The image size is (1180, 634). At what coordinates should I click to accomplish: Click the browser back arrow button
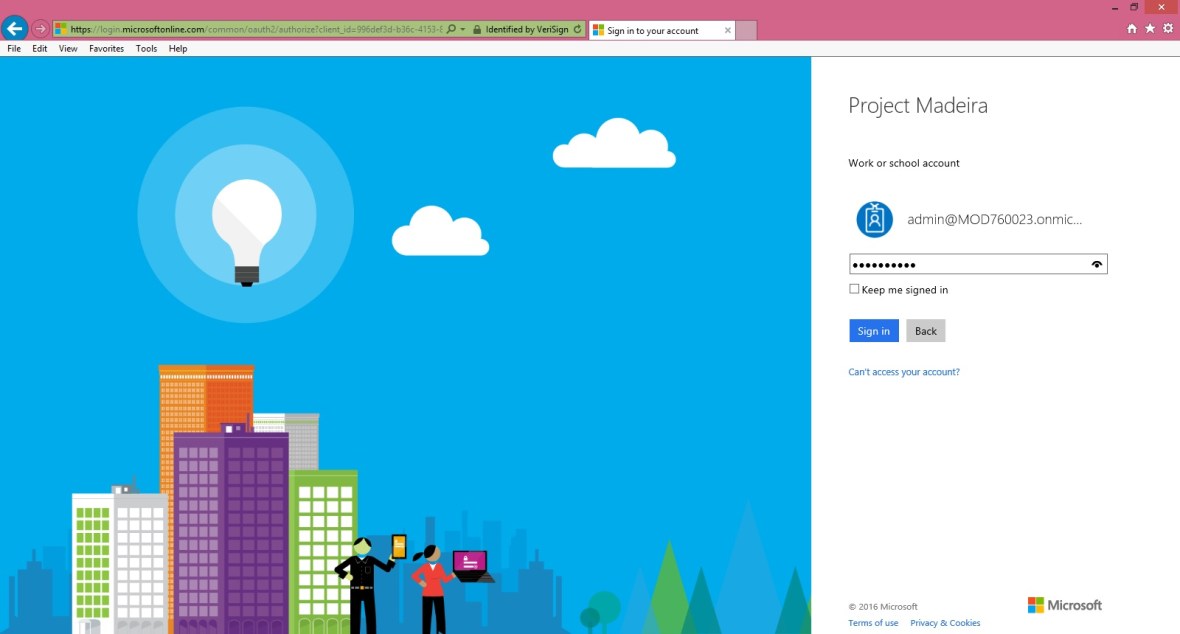(15, 28)
